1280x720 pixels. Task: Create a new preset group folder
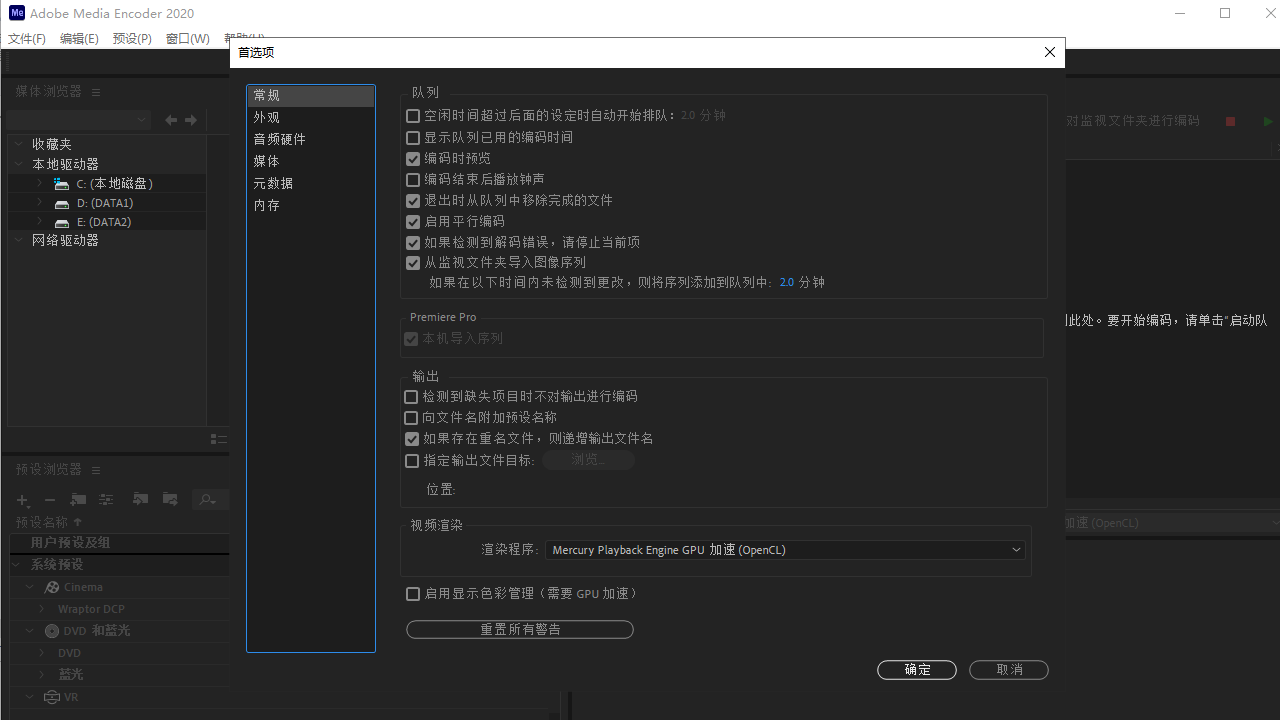[x=78, y=499]
